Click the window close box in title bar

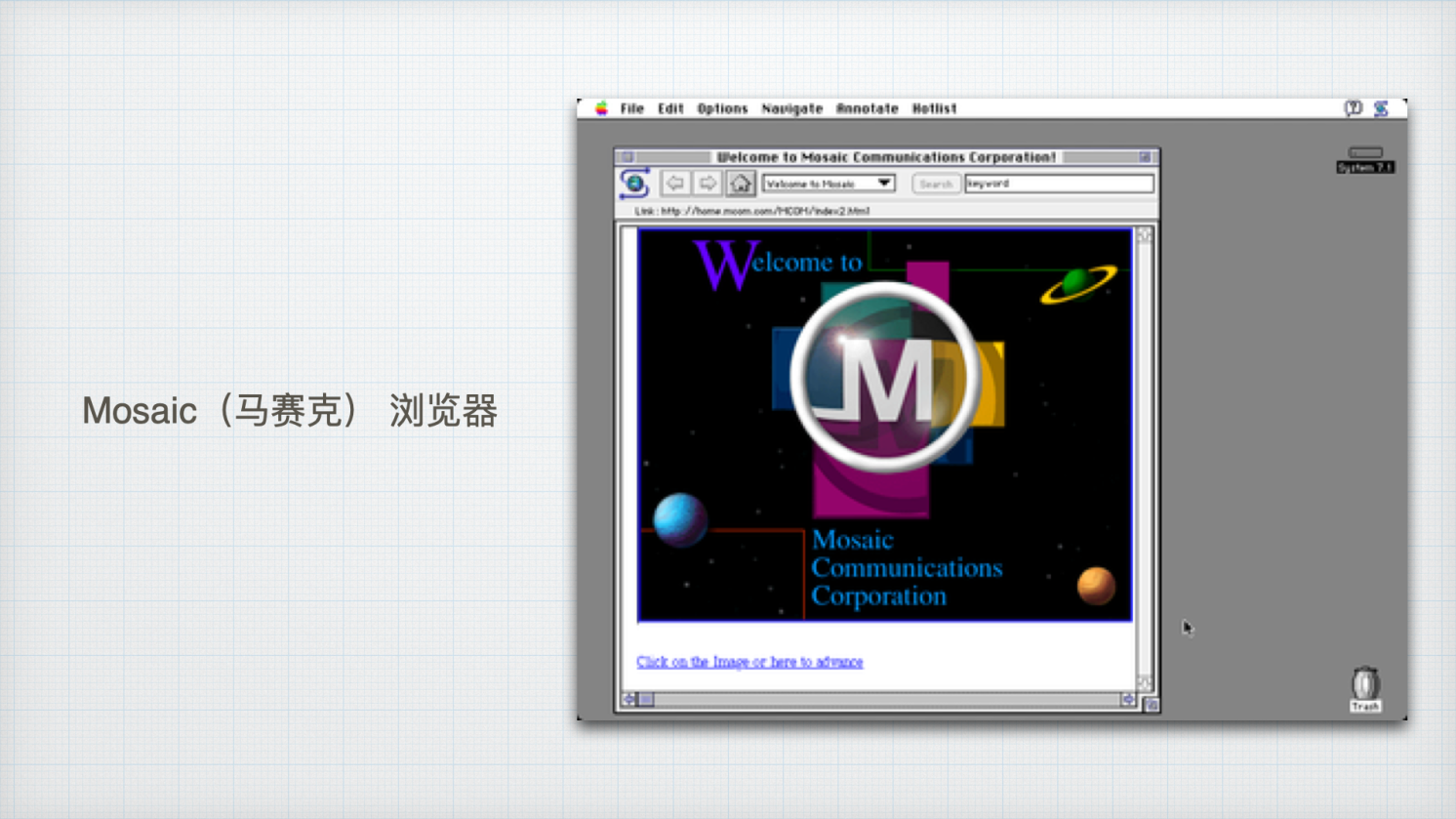[x=628, y=157]
